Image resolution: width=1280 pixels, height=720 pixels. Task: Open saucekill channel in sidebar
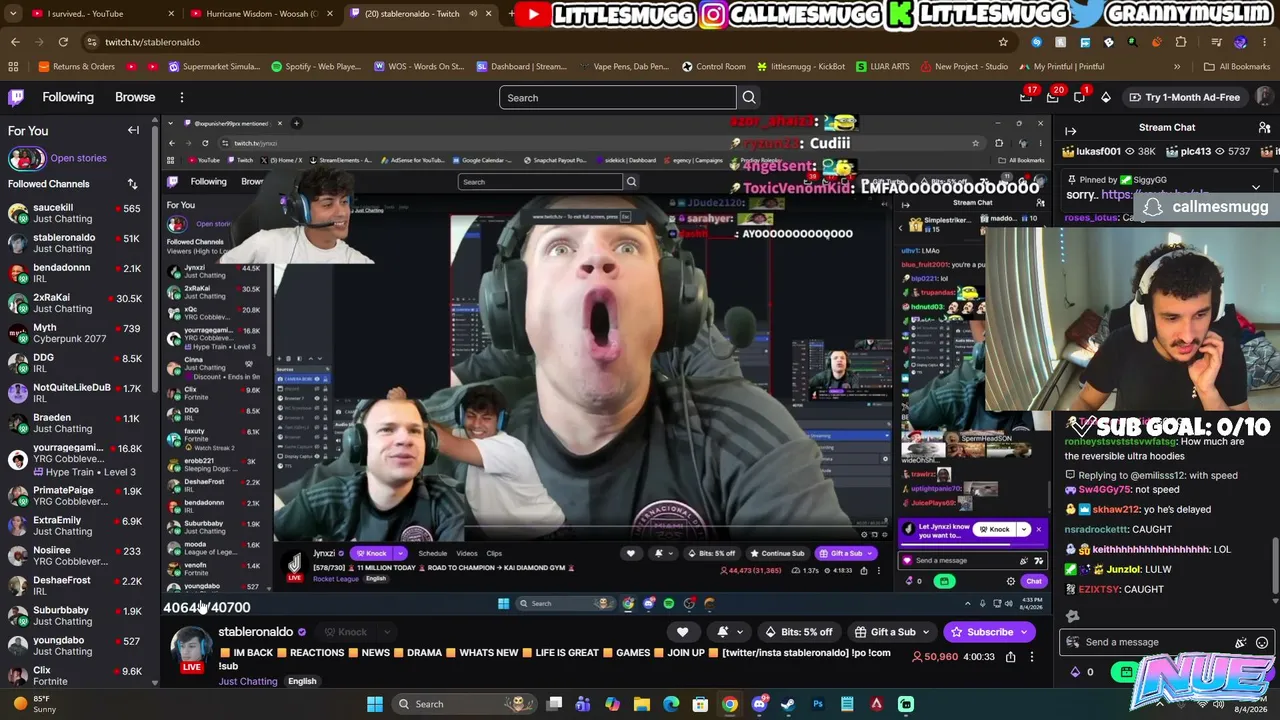pos(74,213)
